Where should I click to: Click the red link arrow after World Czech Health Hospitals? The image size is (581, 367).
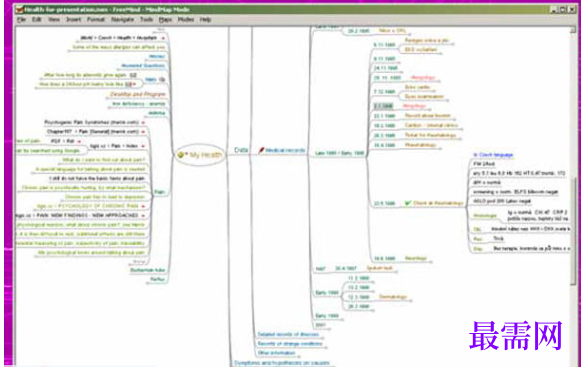coord(163,38)
